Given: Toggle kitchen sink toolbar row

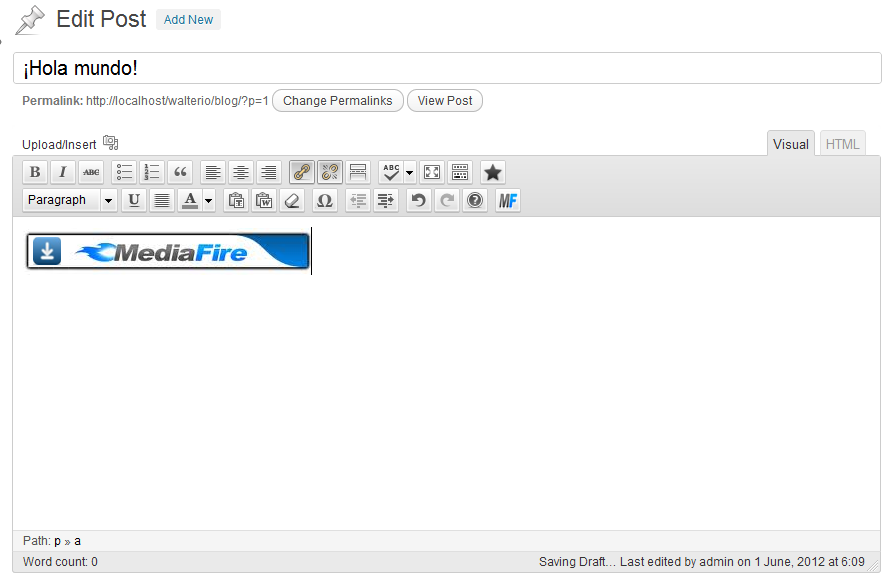Looking at the screenshot, I should (x=460, y=172).
